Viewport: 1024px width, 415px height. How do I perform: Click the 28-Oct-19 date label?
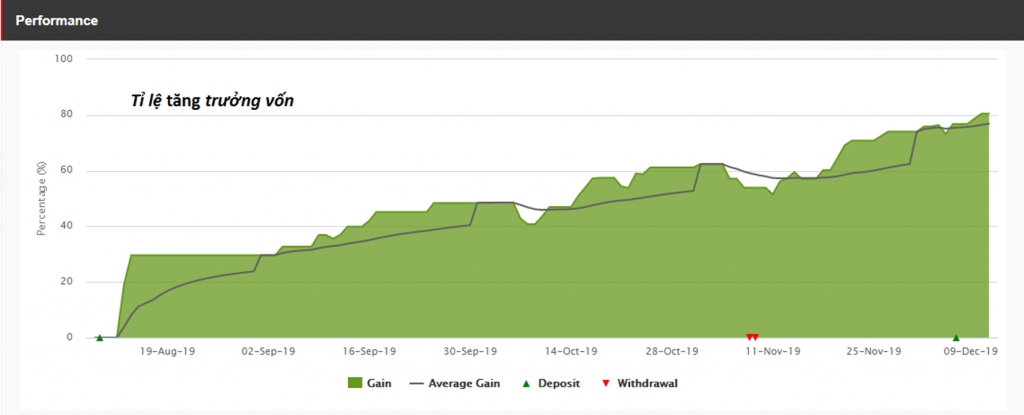pyautogui.click(x=671, y=352)
